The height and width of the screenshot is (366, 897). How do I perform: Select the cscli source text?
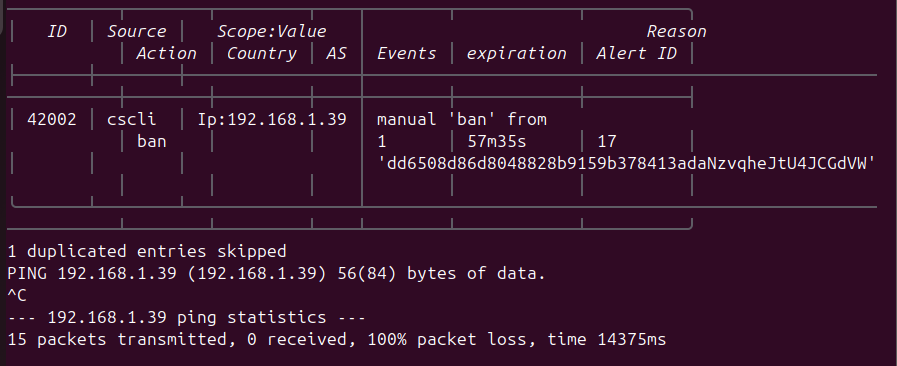click(132, 120)
